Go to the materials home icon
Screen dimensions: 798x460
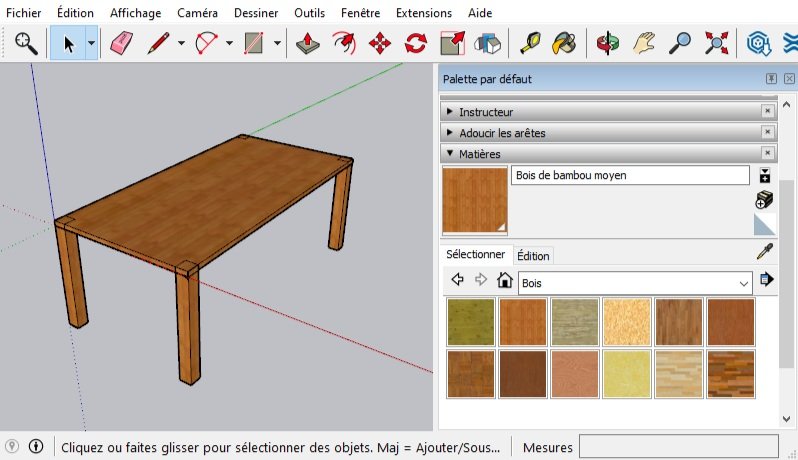[x=504, y=279]
